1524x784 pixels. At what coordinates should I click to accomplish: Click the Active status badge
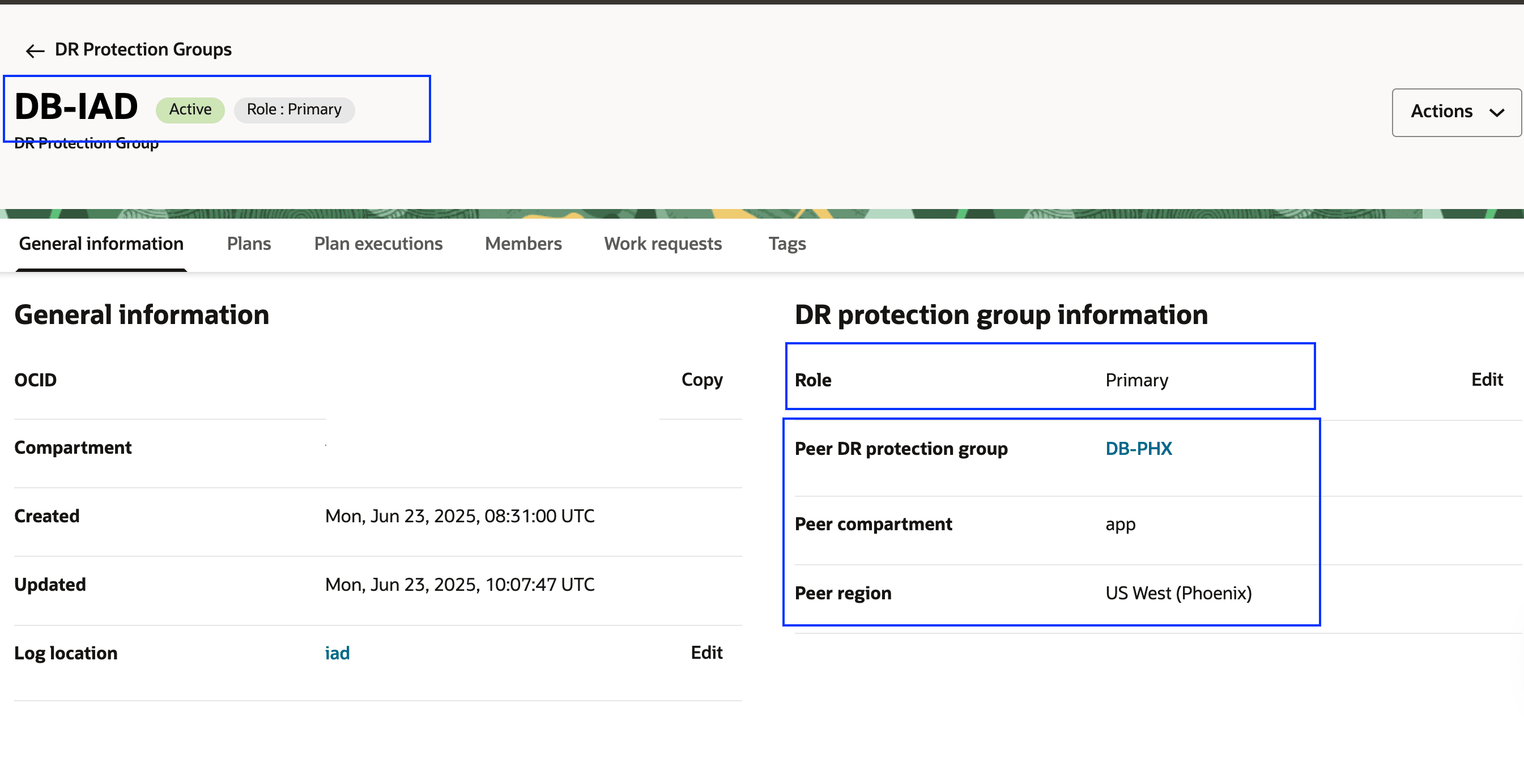[x=190, y=109]
